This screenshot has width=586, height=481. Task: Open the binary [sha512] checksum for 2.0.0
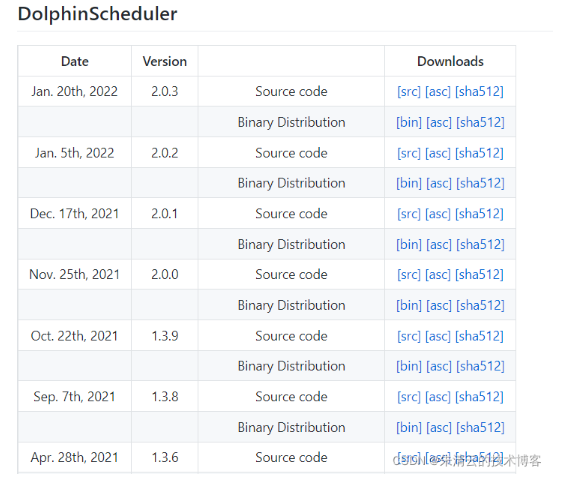[480, 305]
